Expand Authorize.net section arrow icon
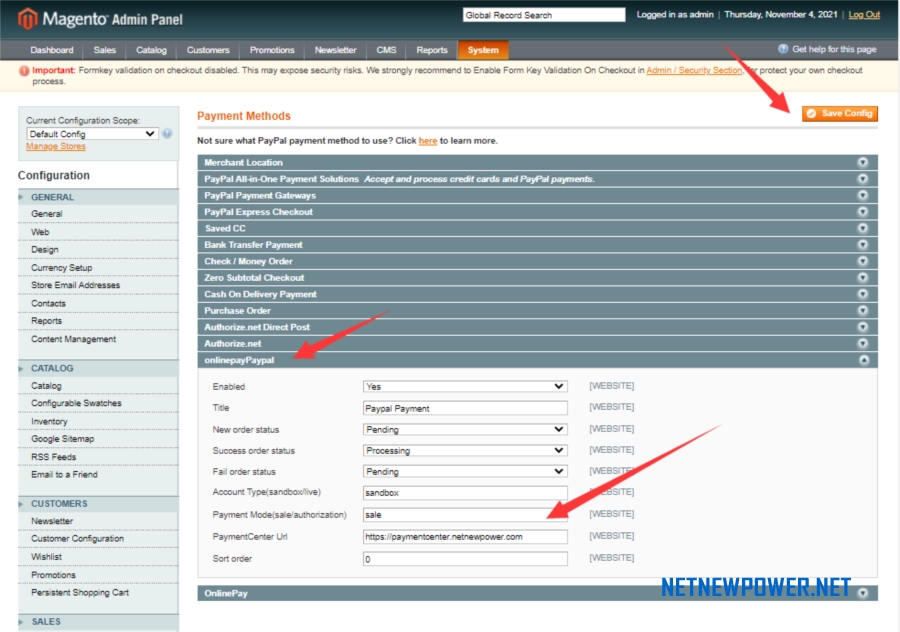This screenshot has width=900, height=632. (x=863, y=343)
